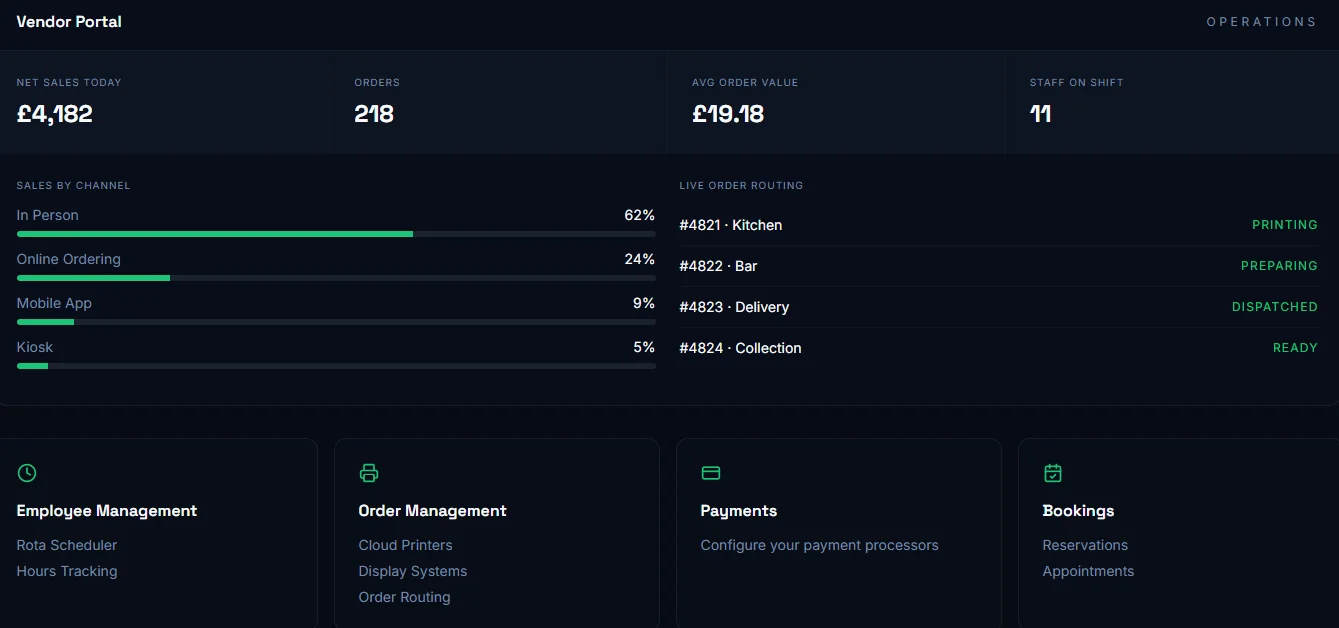Click the Bookings card heading
Viewport: 1339px width, 628px height.
pyautogui.click(x=1079, y=511)
